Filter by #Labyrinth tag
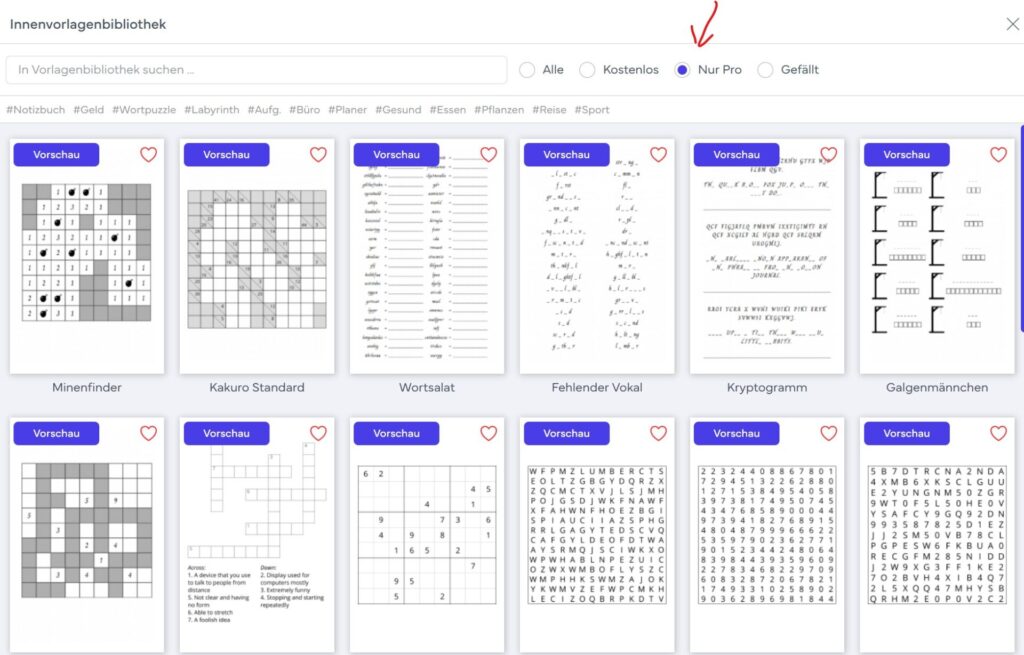 pos(212,110)
